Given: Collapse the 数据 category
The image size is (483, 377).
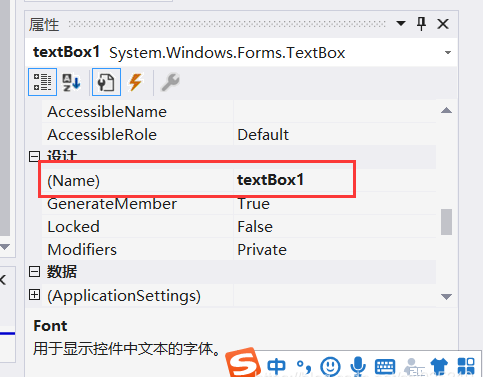Looking at the screenshot, I should 34,272.
